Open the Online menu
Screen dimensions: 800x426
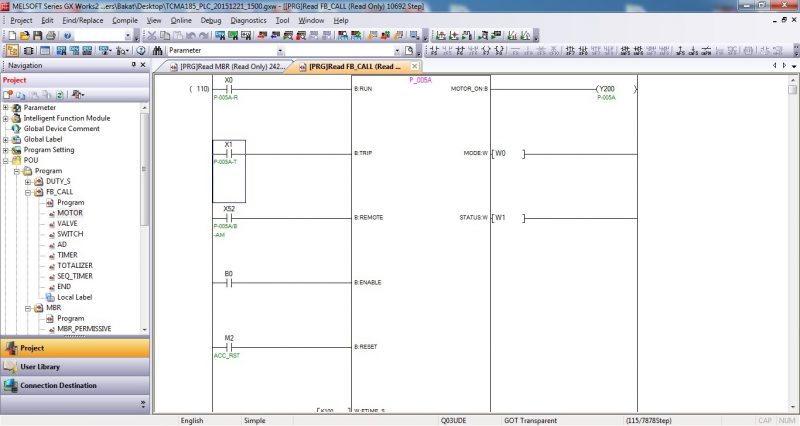pos(181,20)
